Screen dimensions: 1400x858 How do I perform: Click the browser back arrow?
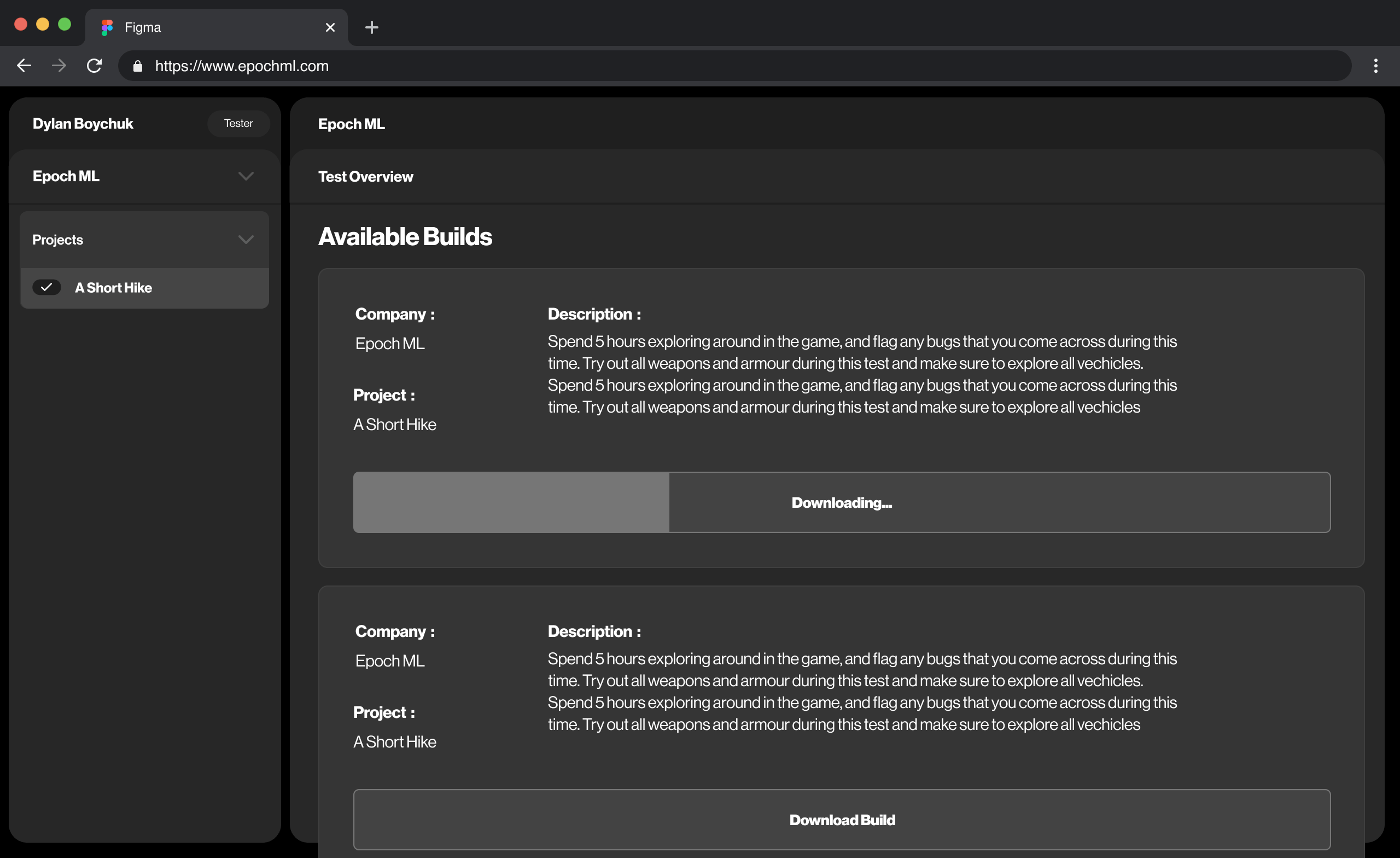(24, 66)
